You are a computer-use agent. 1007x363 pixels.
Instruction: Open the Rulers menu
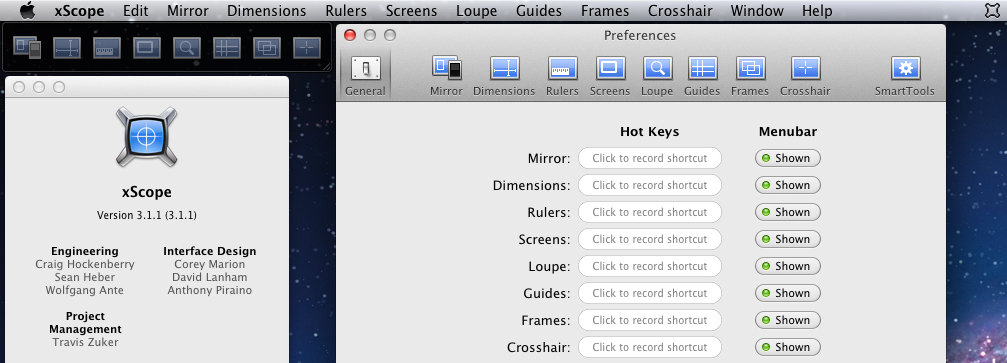[346, 11]
